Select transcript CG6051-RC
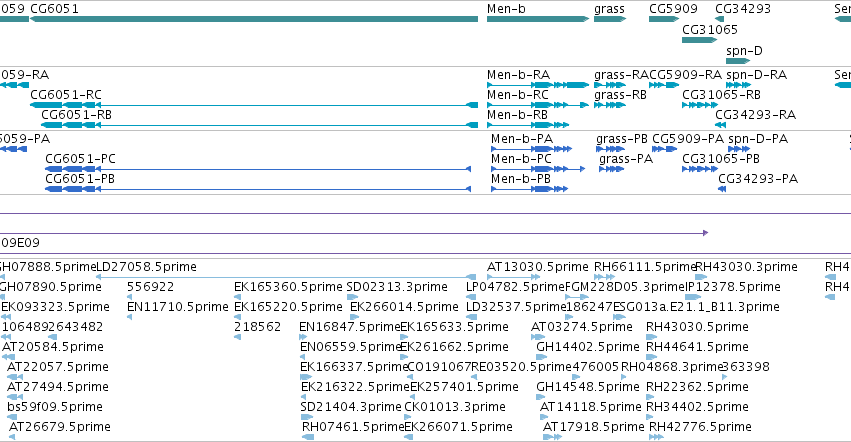The width and height of the screenshot is (851, 442). click(x=254, y=105)
